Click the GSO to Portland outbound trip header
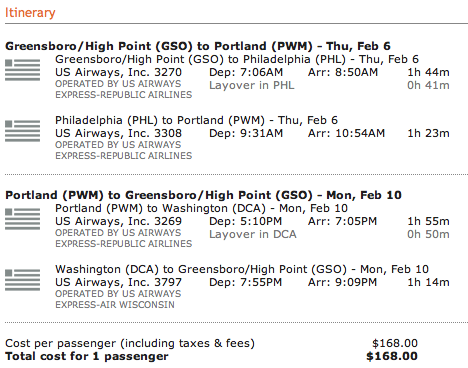Screen dimensions: 468x368 [198, 46]
